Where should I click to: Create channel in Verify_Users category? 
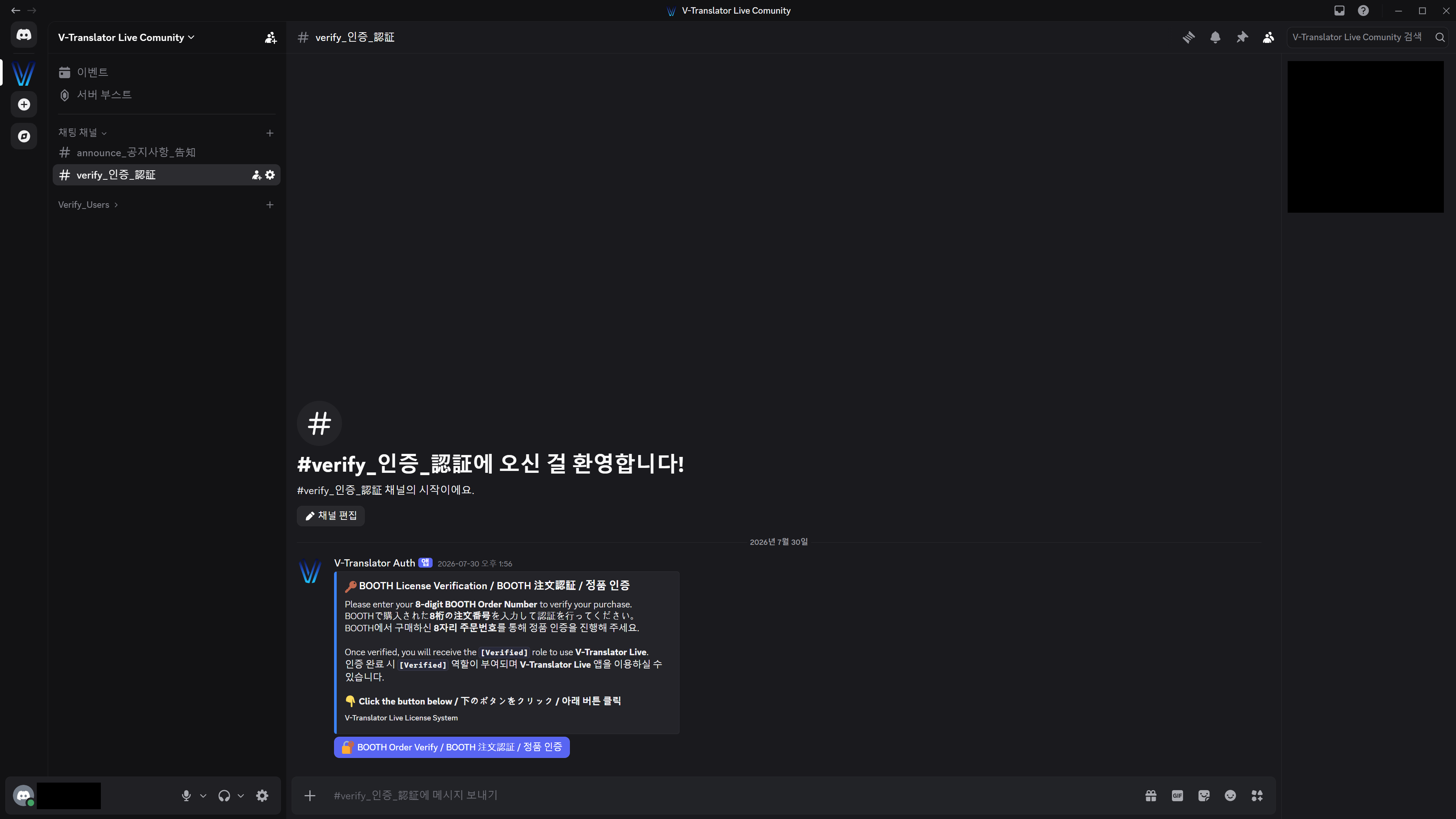270,205
